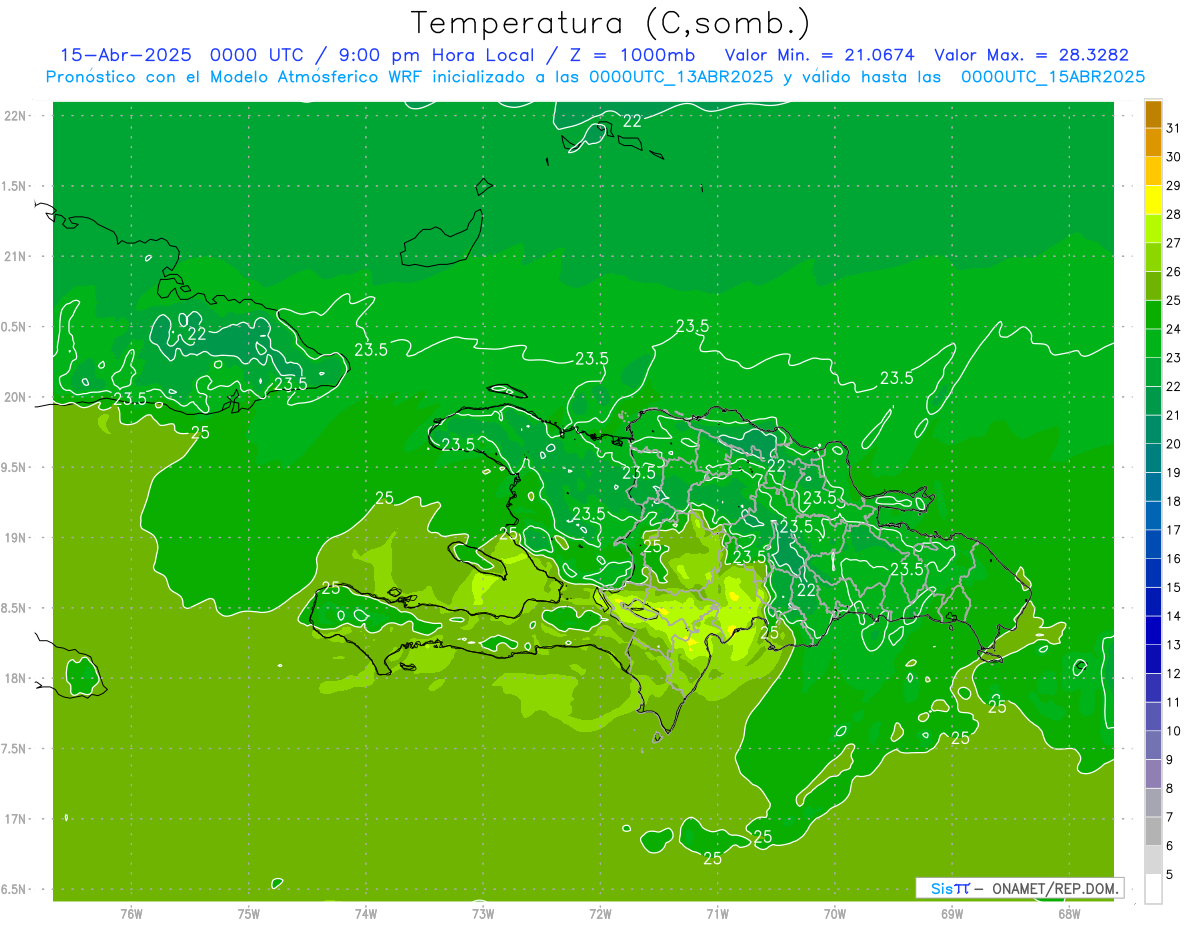This screenshot has width=1200, height=927.
Task: Click the "22N" latitude axis label
Action: click(x=17, y=116)
